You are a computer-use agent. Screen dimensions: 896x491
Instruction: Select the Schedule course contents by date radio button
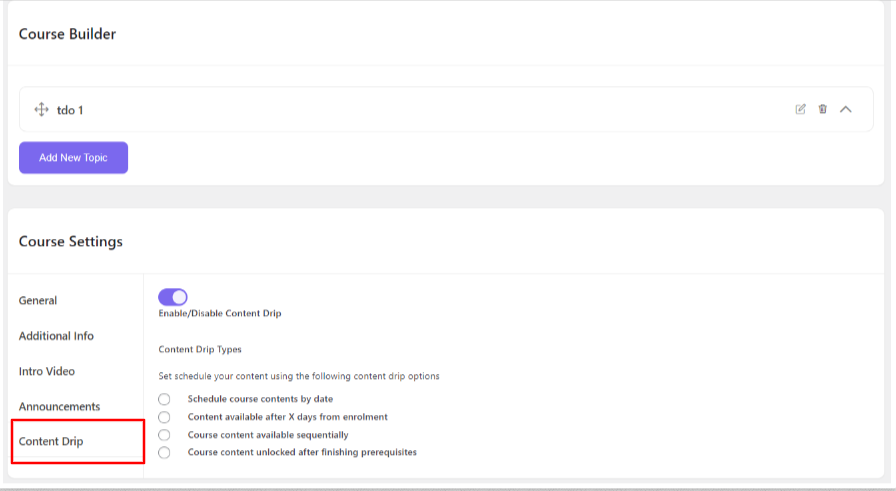[x=164, y=399]
